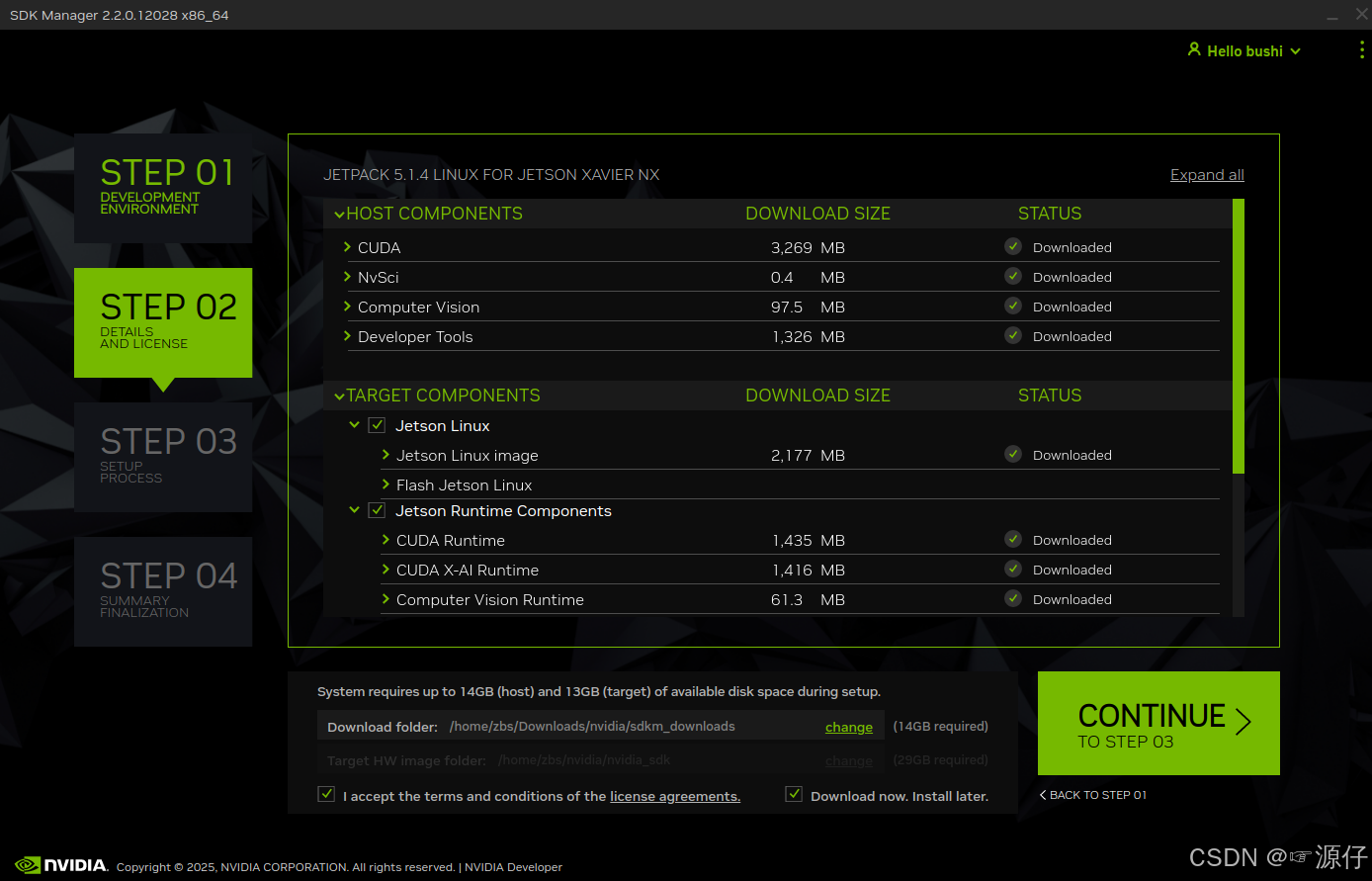1372x881 pixels.
Task: Change the Target HW image folder
Action: pyautogui.click(x=849, y=760)
